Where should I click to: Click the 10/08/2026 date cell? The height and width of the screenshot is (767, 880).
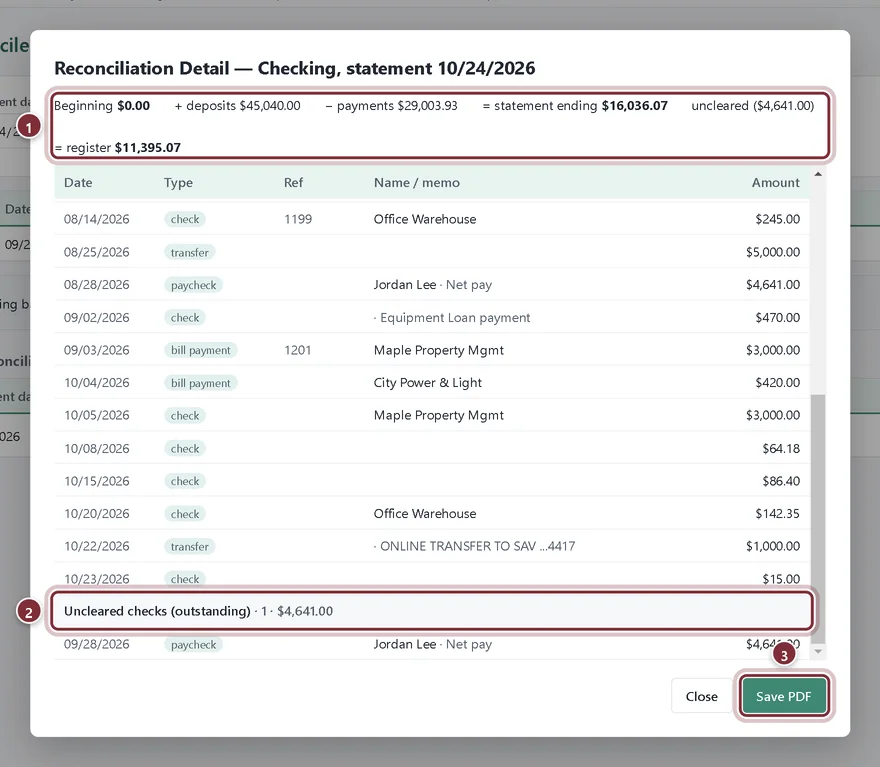97,448
